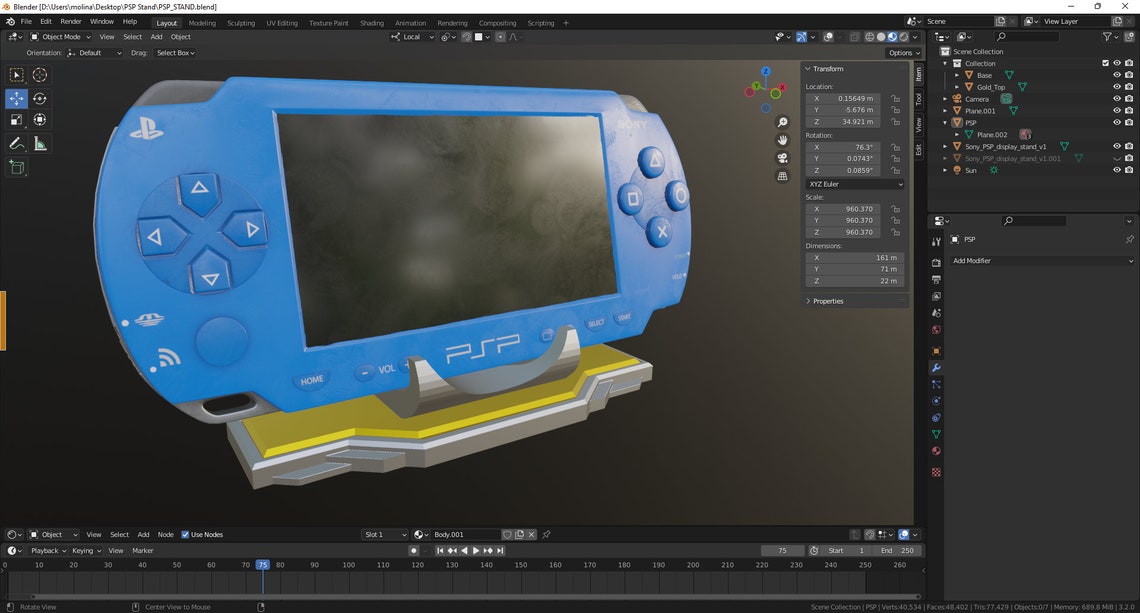Image resolution: width=1140 pixels, height=613 pixels.
Task: Open the XYZ Euler rotation mode dropdown
Action: pyautogui.click(x=855, y=184)
